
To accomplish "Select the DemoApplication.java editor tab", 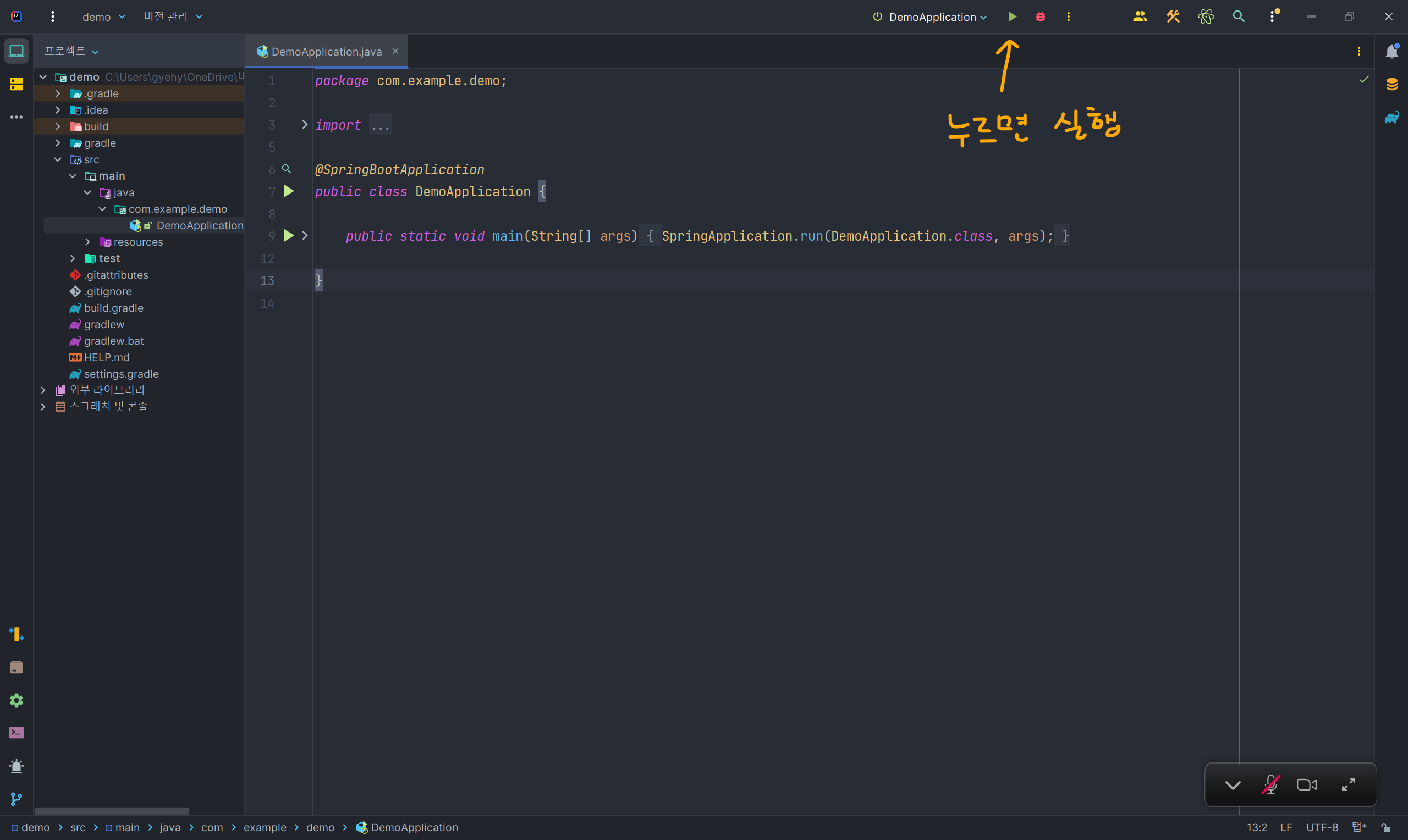I will (x=326, y=52).
